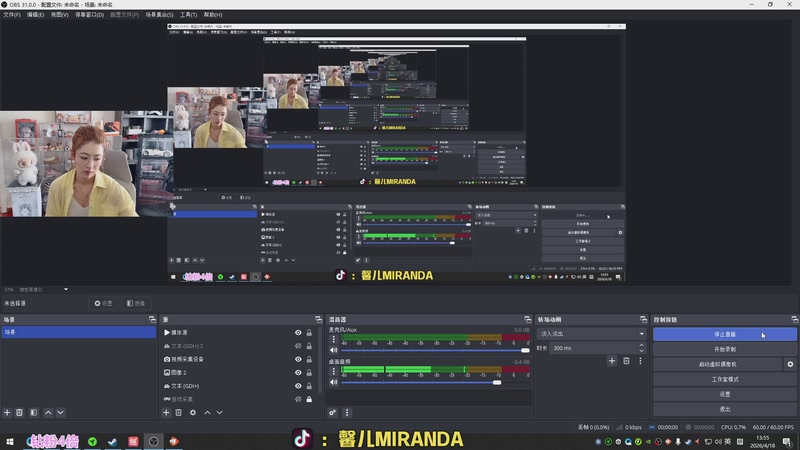The height and width of the screenshot is (450, 800).
Task: Move source down in the Sources list
Action: 219,412
